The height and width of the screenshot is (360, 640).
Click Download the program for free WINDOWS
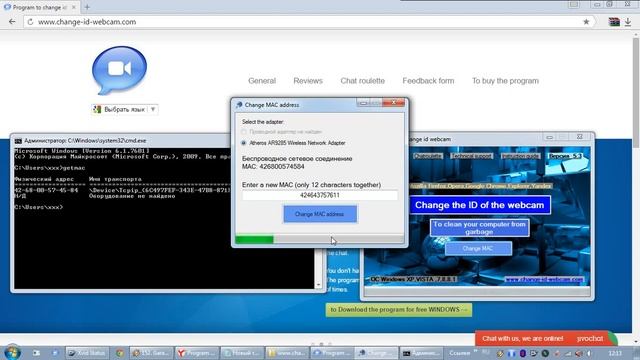point(399,310)
